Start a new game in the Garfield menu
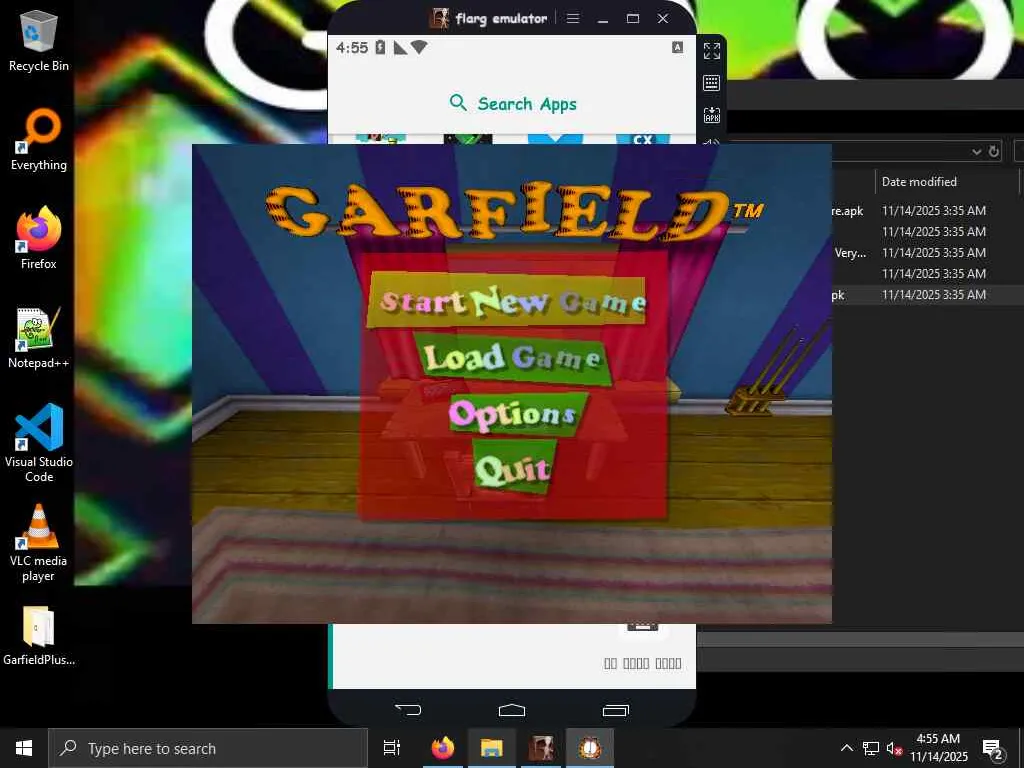Screen dimensions: 1024x768 pos(507,300)
